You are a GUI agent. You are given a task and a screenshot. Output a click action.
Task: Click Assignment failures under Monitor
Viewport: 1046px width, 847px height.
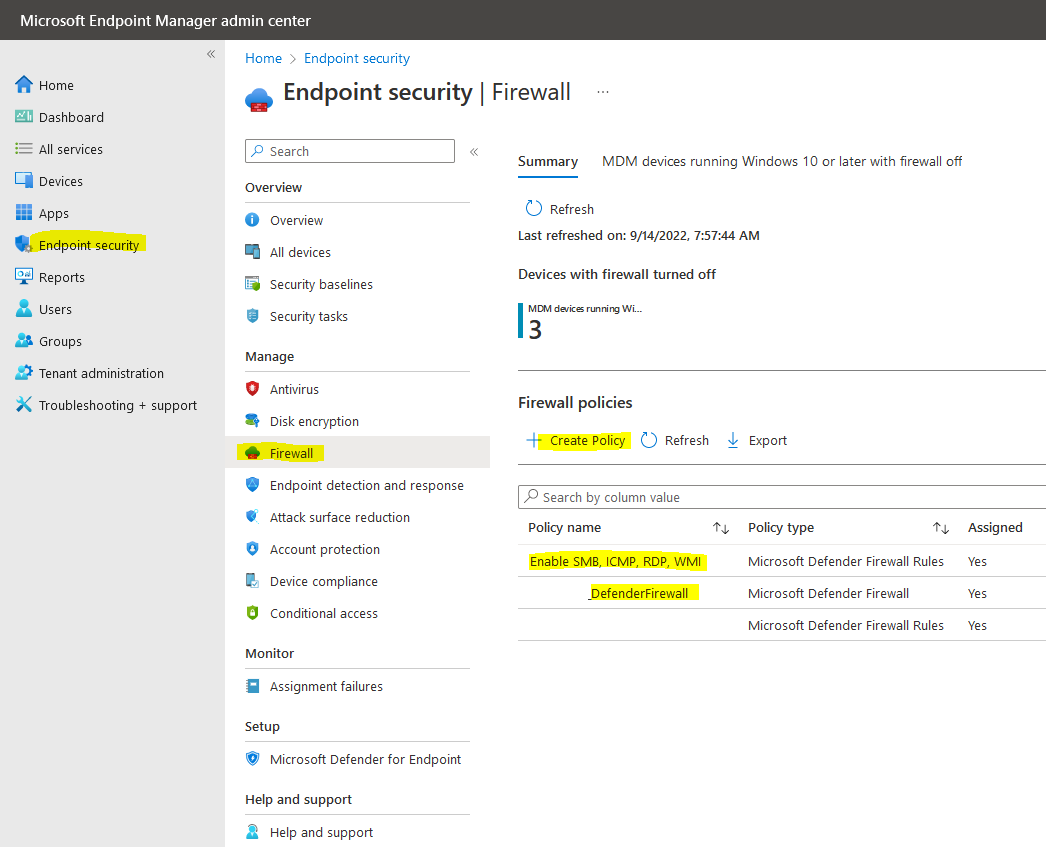[326, 686]
